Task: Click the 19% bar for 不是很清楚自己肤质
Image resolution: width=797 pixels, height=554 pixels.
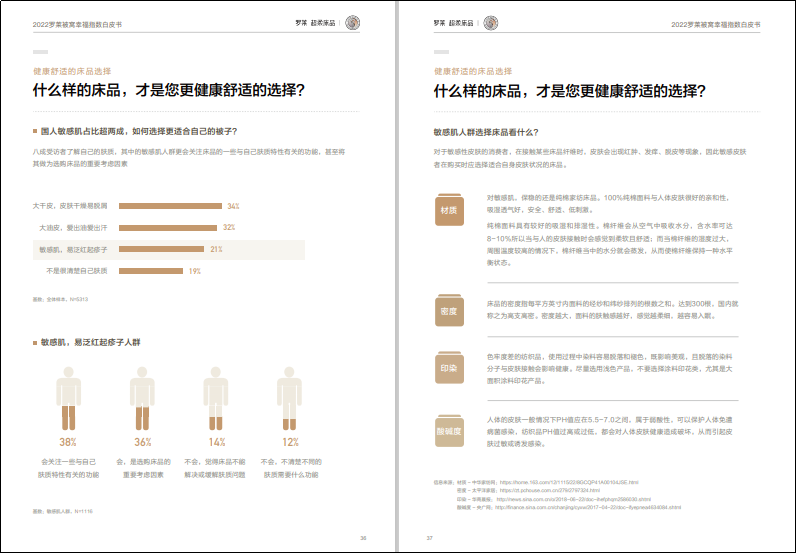Action: pos(151,271)
